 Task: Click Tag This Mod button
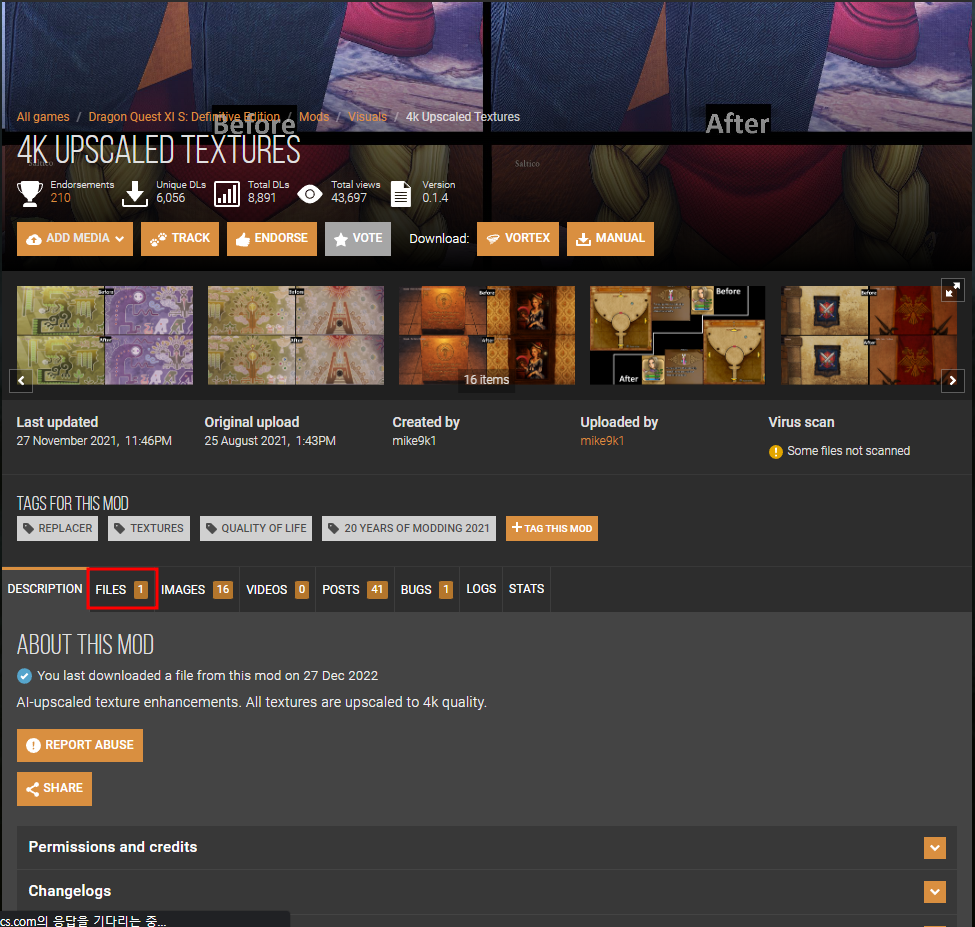coord(552,528)
